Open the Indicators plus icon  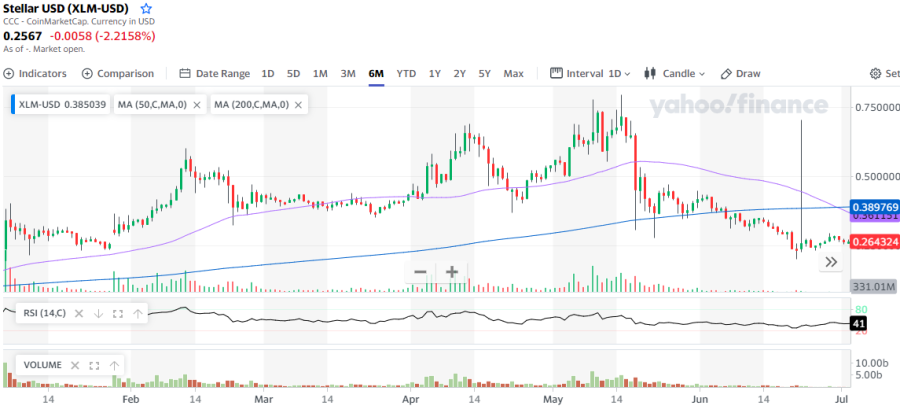click(9, 73)
